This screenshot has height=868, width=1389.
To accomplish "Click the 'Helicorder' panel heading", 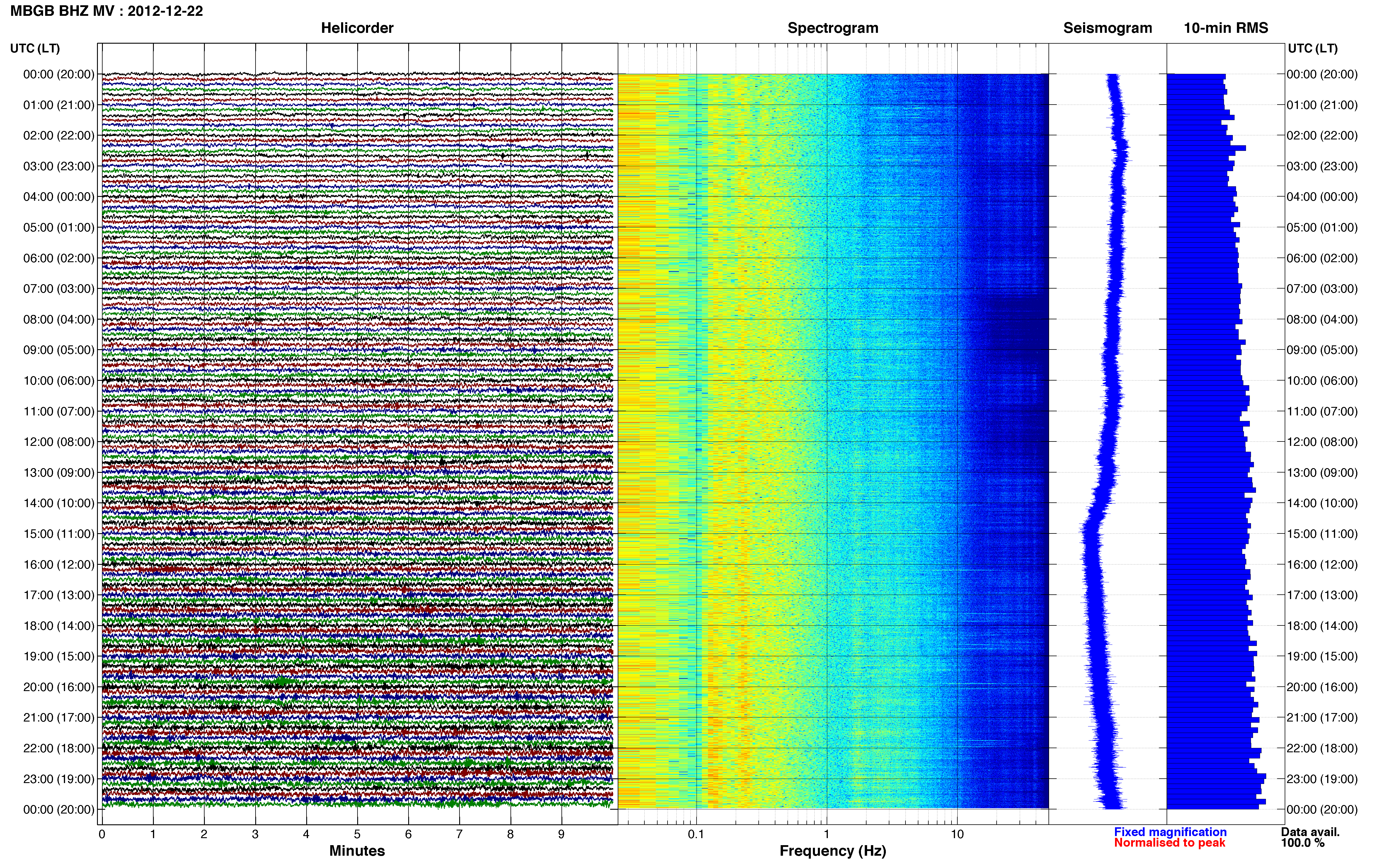I will click(357, 28).
